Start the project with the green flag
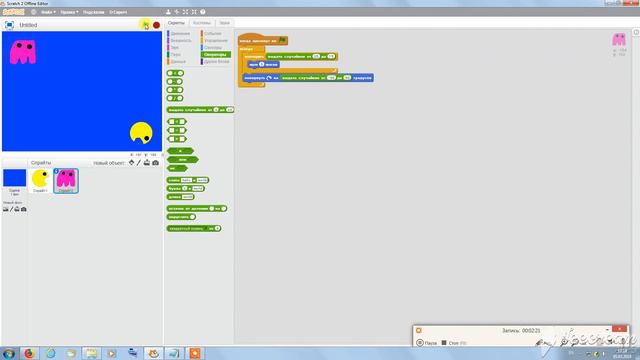 tap(145, 25)
